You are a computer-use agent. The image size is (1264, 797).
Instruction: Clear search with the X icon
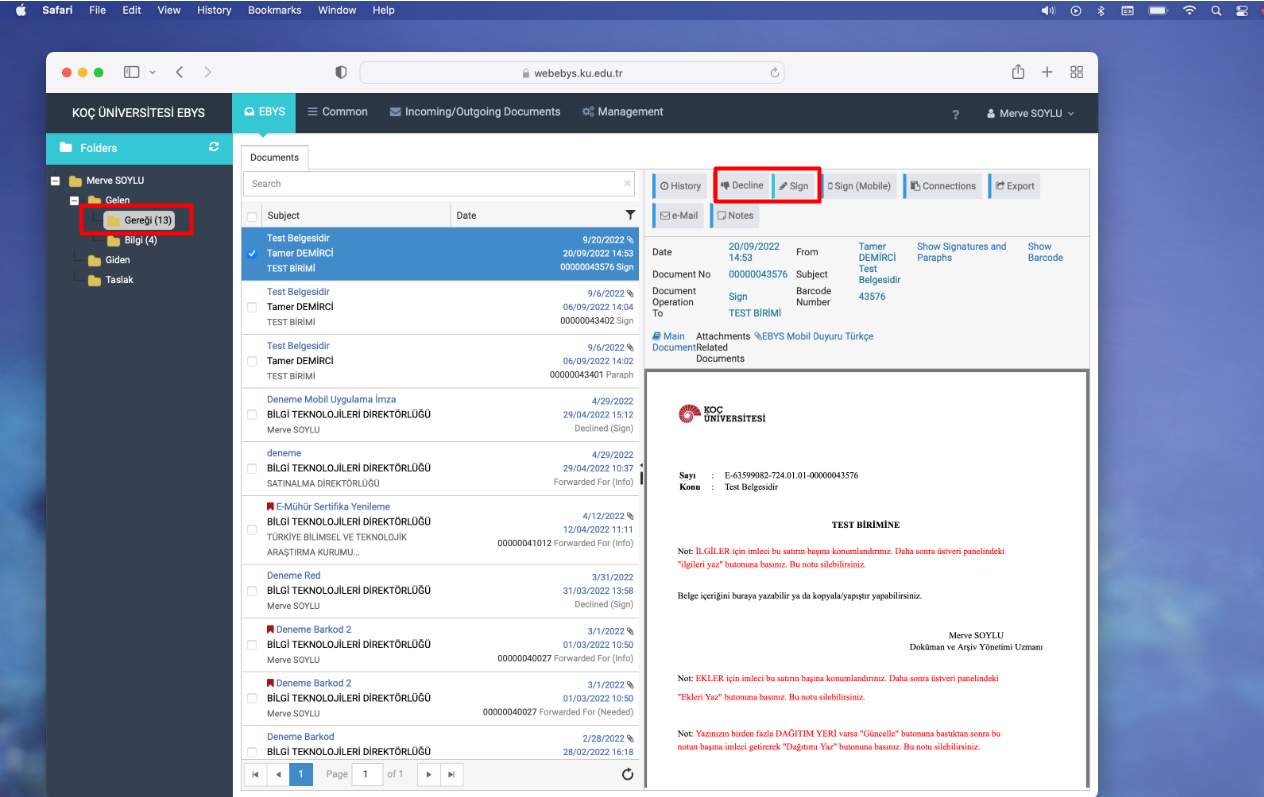(627, 184)
